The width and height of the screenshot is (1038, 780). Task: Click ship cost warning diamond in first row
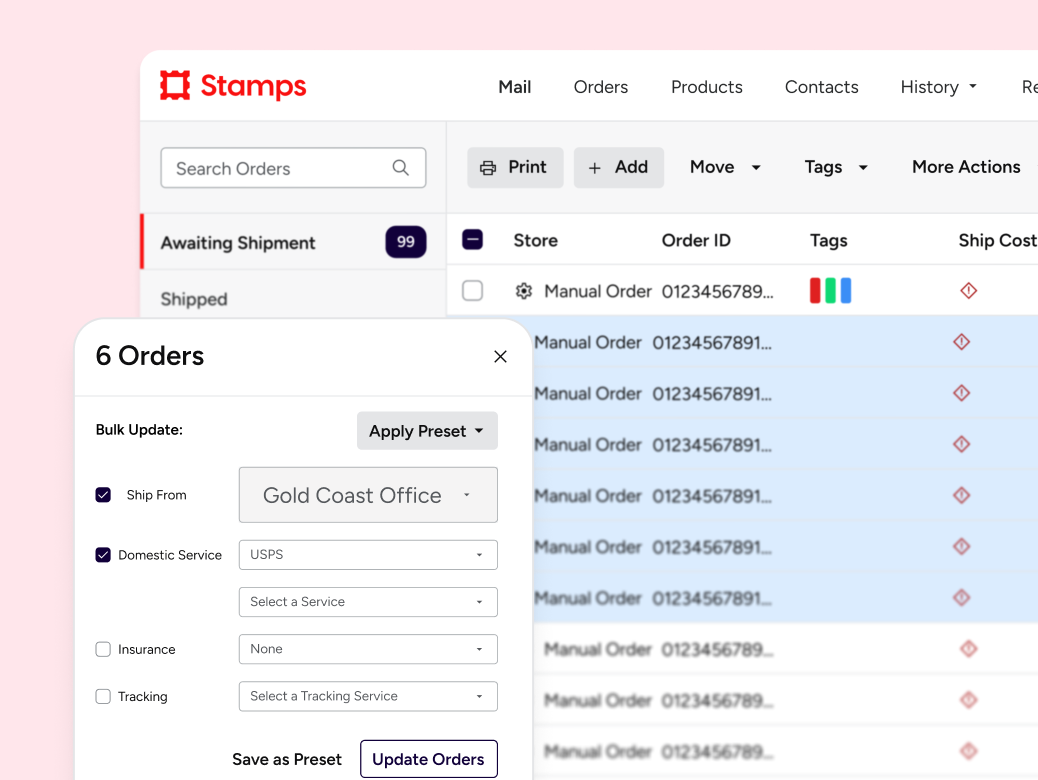pos(968,290)
